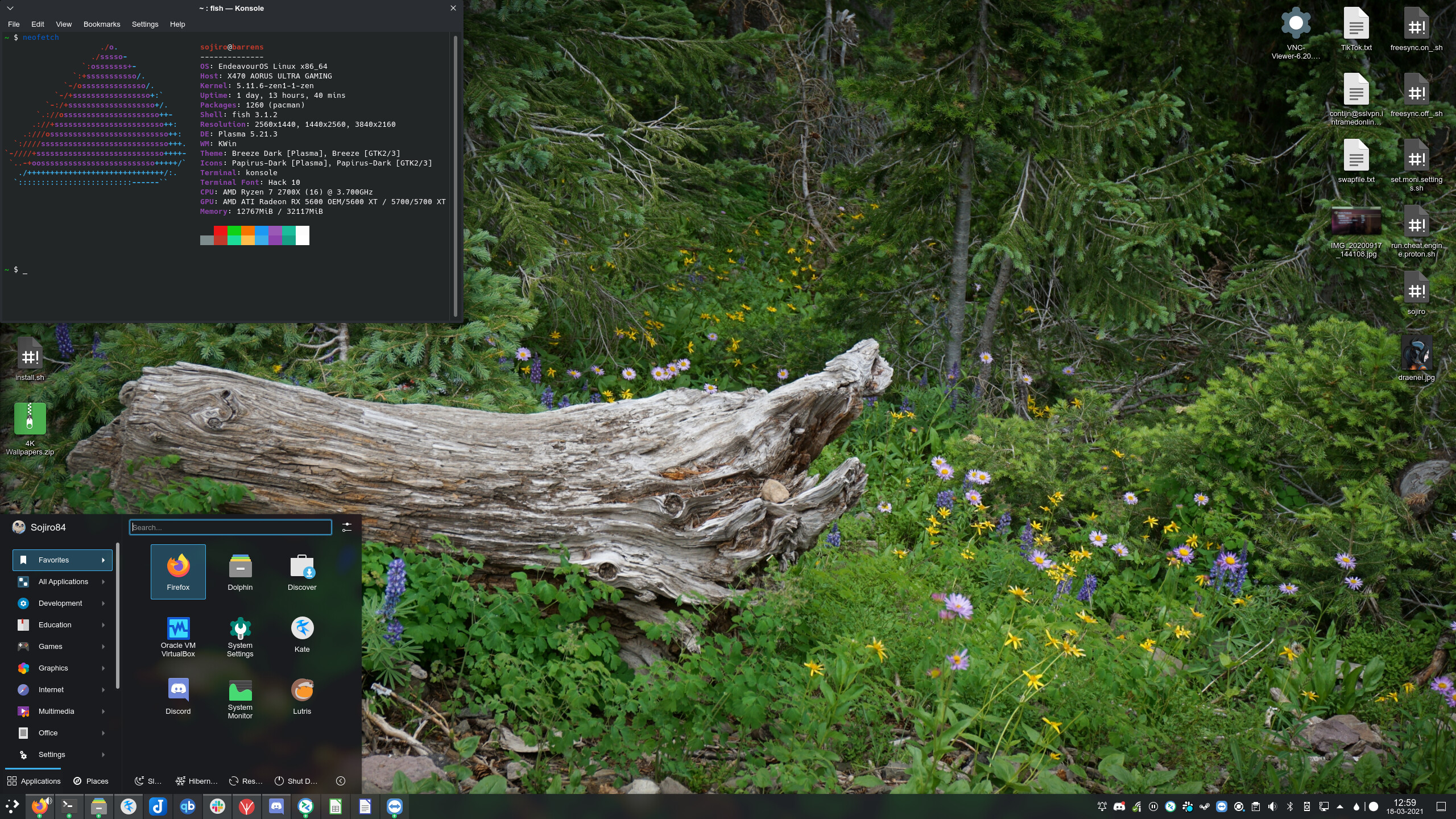Open the View menu in Konsole
This screenshot has width=1456, height=819.
pos(64,24)
